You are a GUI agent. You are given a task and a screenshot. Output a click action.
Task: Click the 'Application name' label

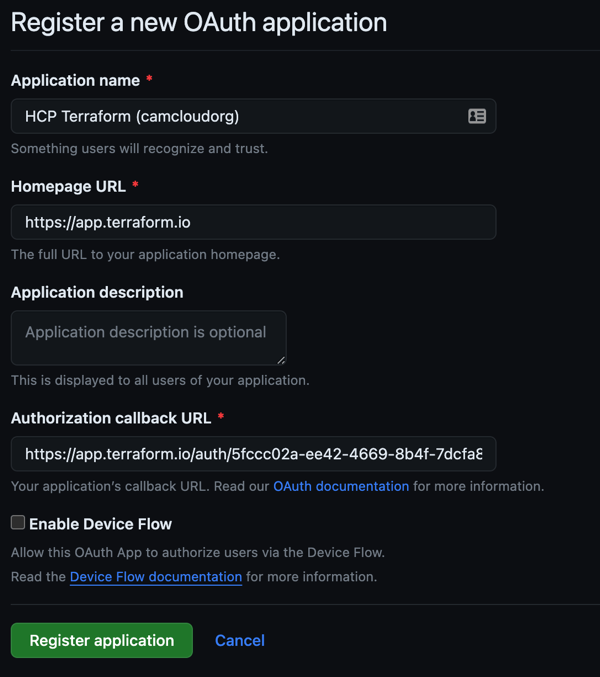tap(76, 80)
